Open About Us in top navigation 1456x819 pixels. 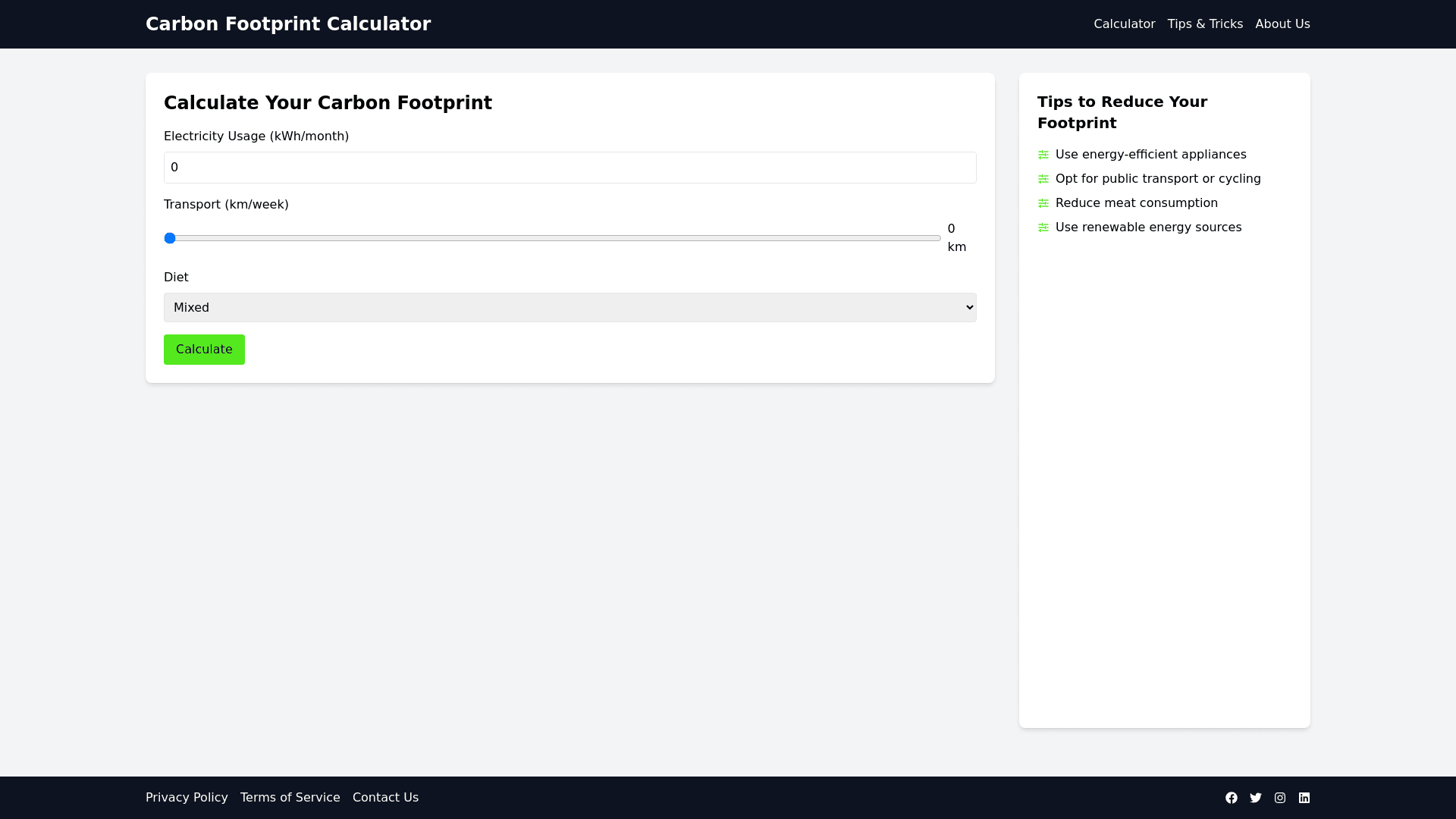tap(1282, 24)
